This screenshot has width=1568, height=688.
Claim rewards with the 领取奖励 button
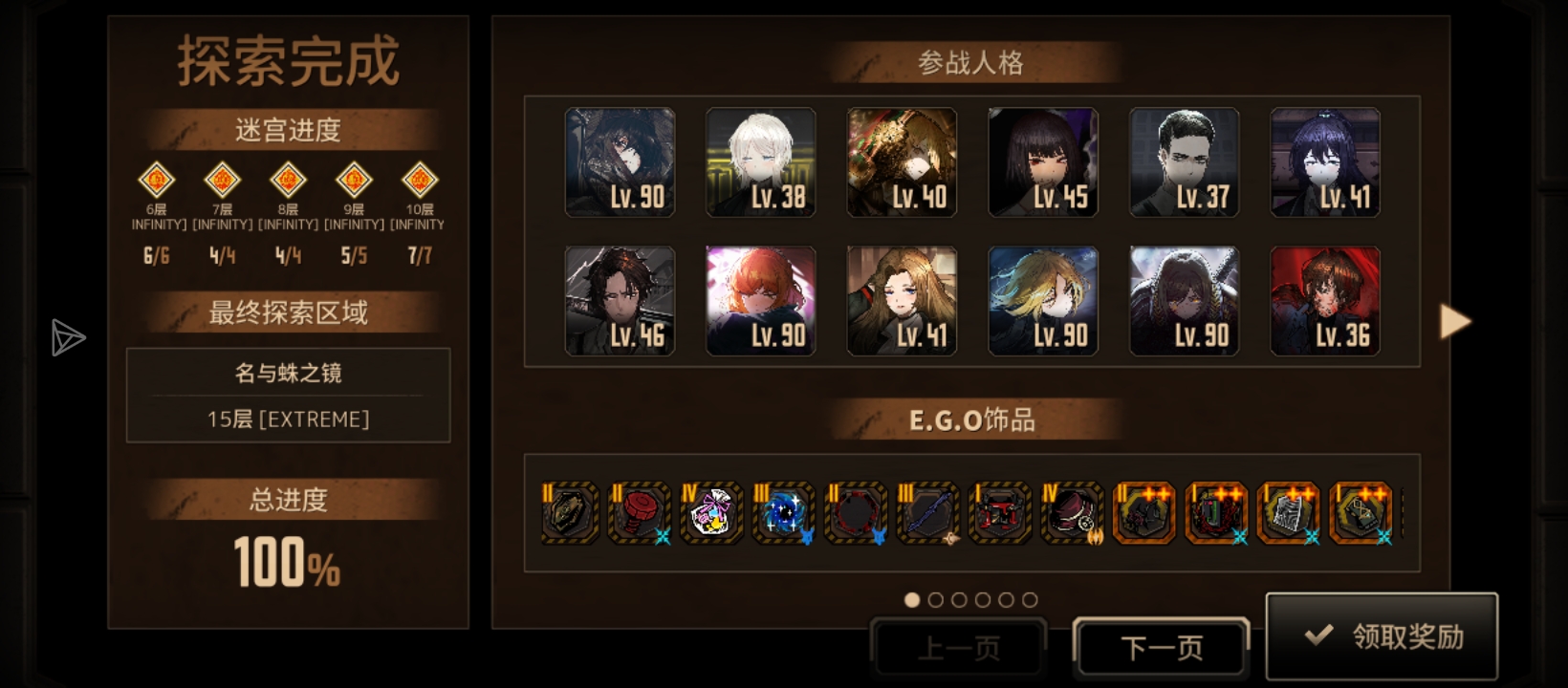[x=1382, y=635]
